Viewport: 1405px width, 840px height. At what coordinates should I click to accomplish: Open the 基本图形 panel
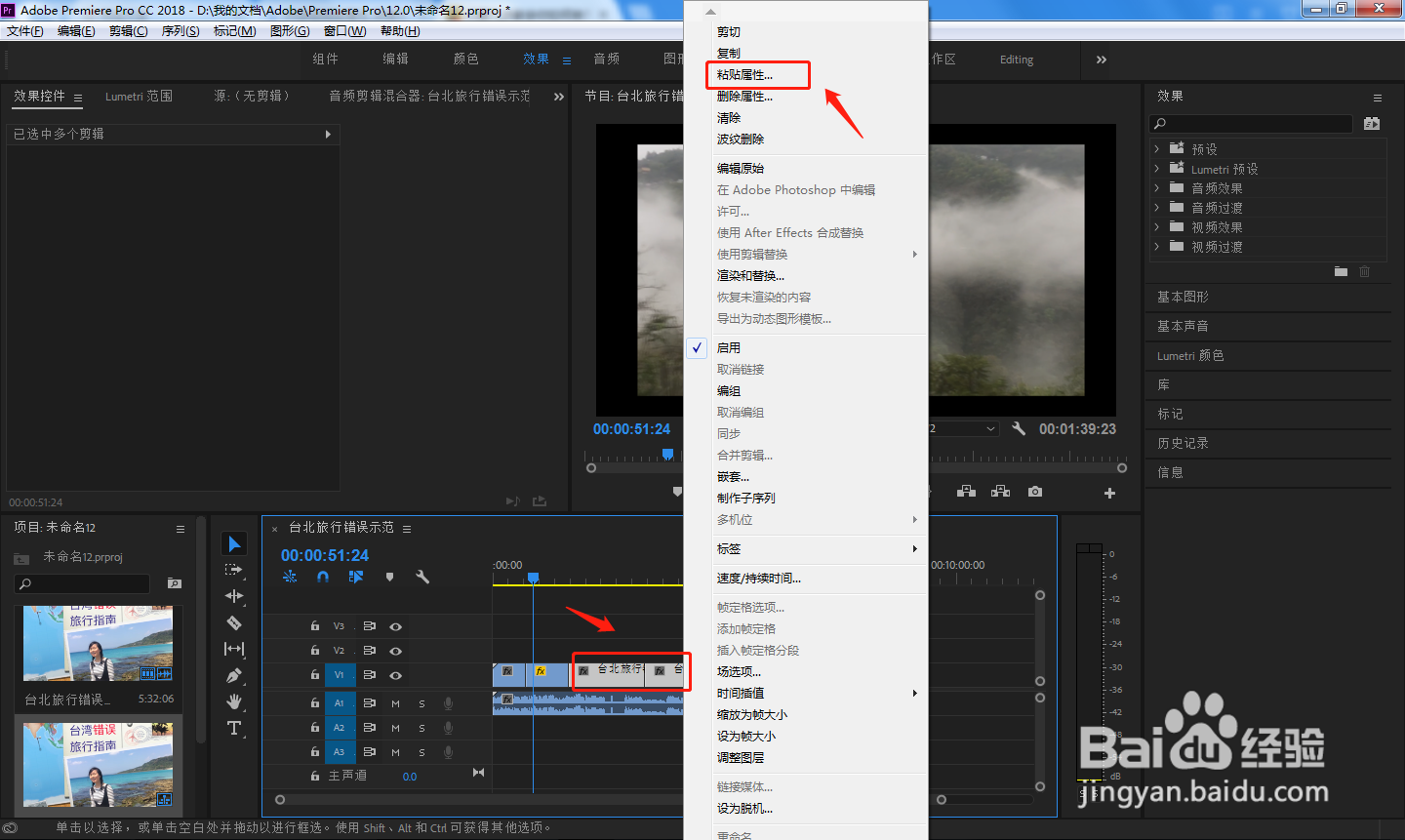pos(1183,297)
